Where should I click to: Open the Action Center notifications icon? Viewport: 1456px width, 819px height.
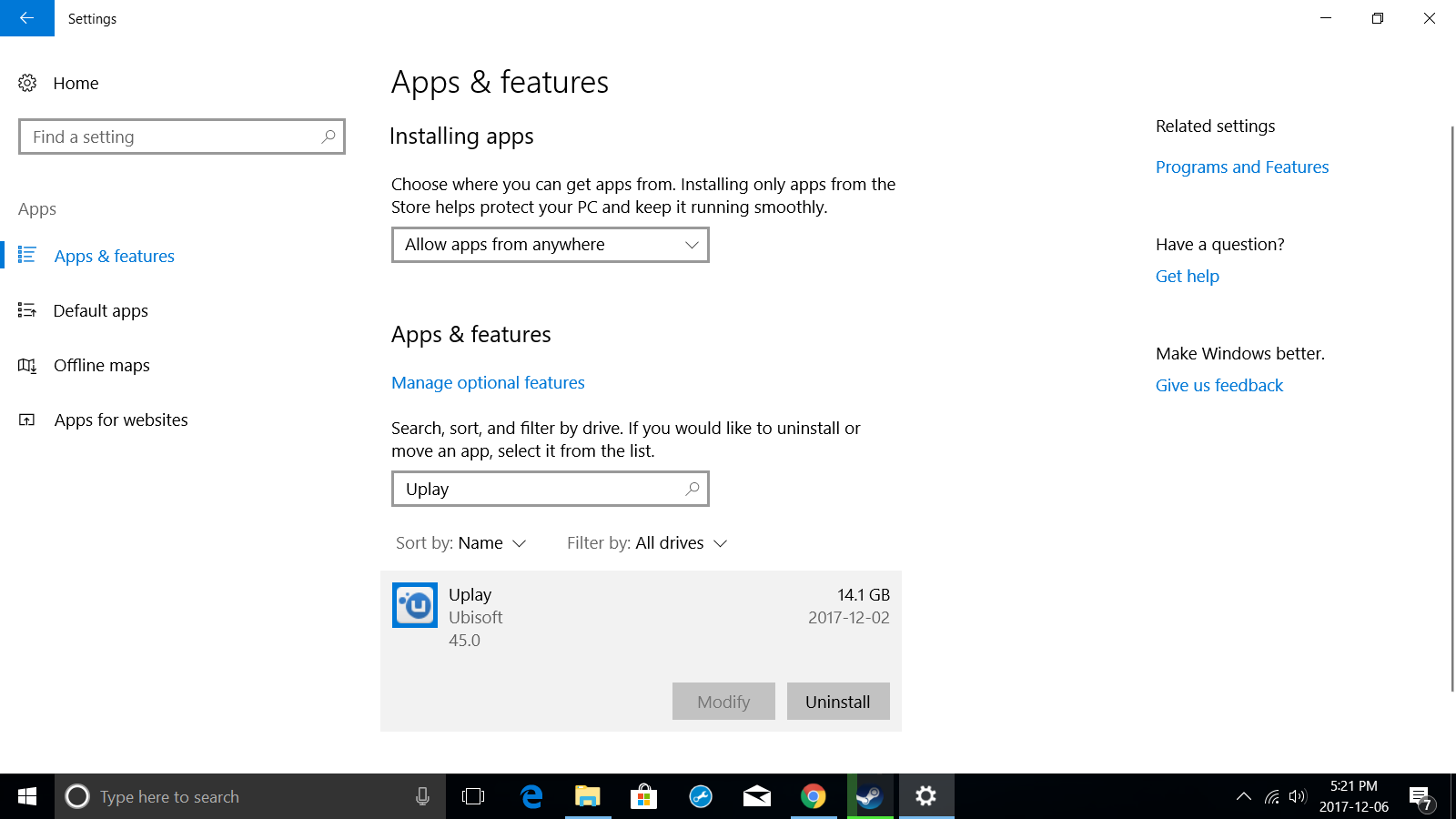pos(1421,798)
